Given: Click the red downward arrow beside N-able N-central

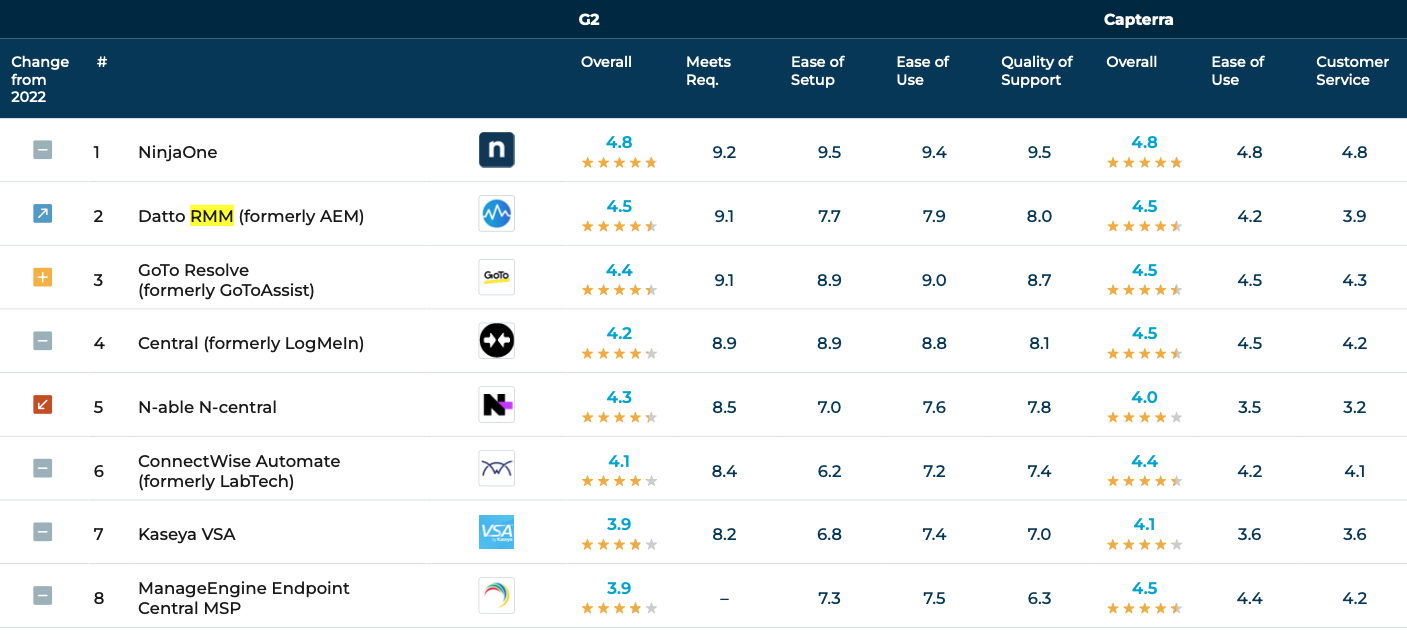Looking at the screenshot, I should [41, 404].
